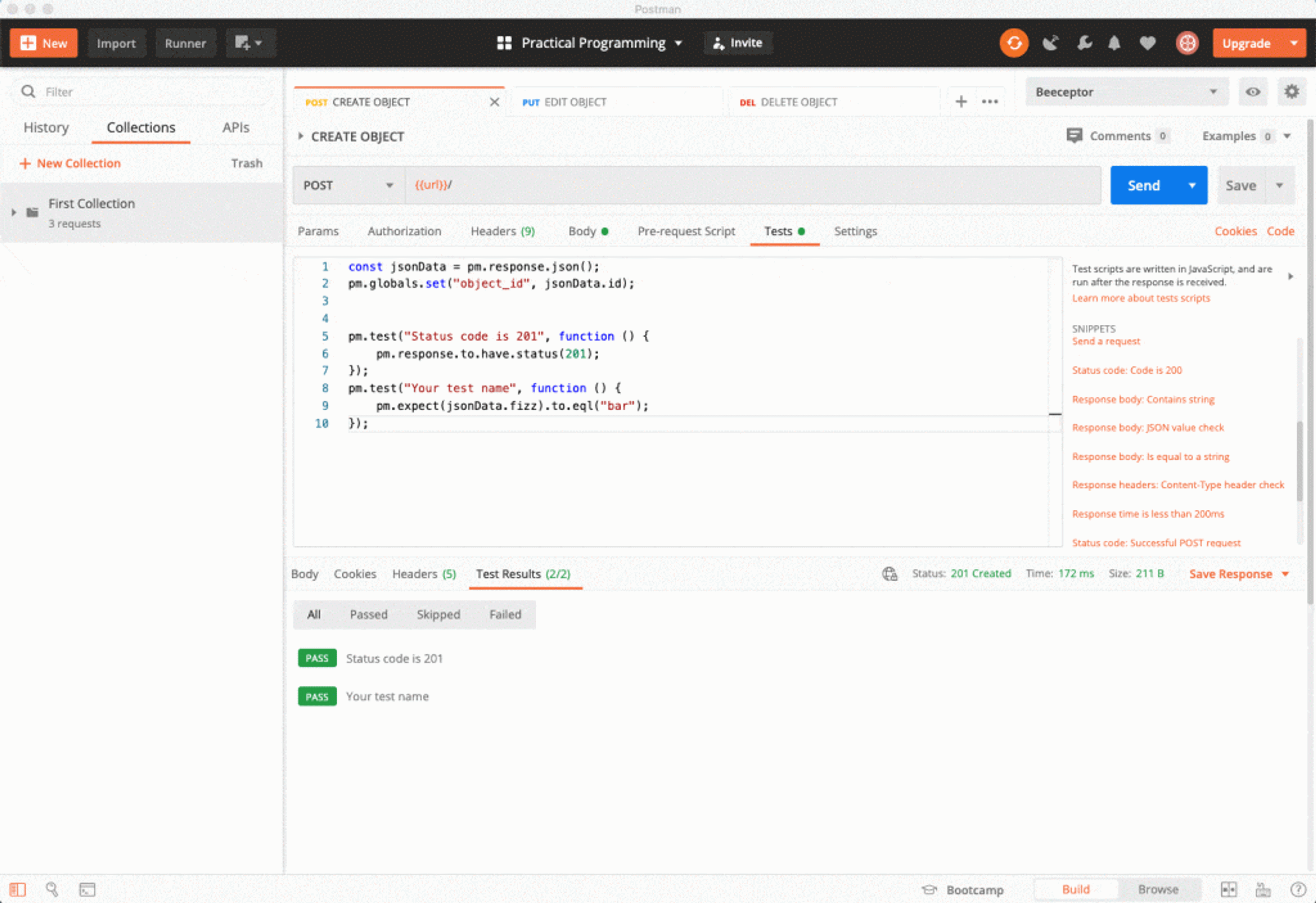Viewport: 1316px width, 903px height.
Task: Click the Bootcamp icon
Action: point(929,889)
